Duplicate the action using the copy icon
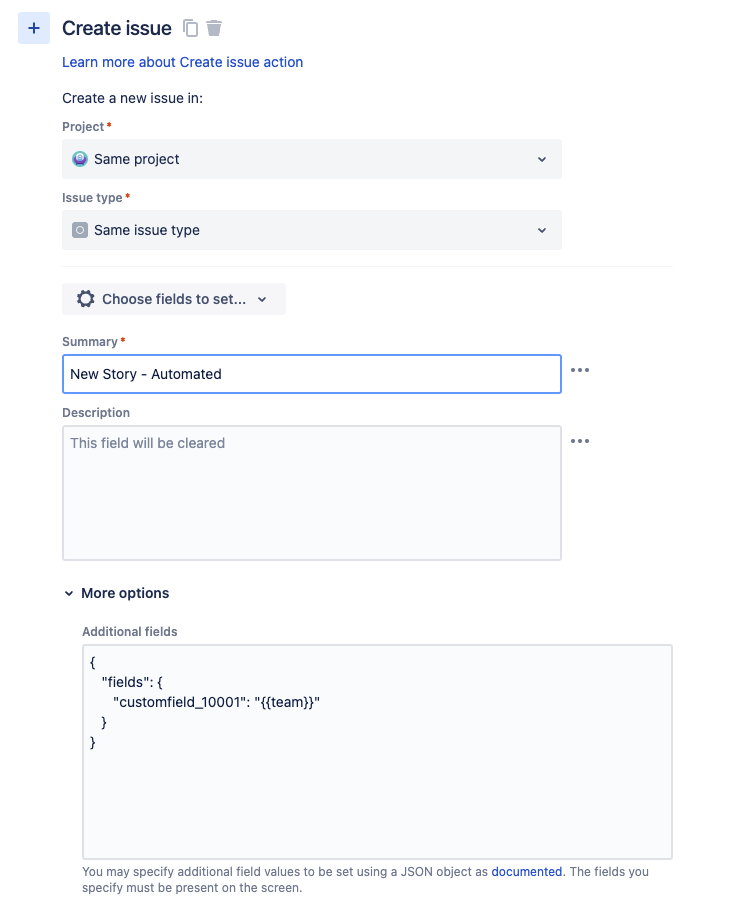 189,28
